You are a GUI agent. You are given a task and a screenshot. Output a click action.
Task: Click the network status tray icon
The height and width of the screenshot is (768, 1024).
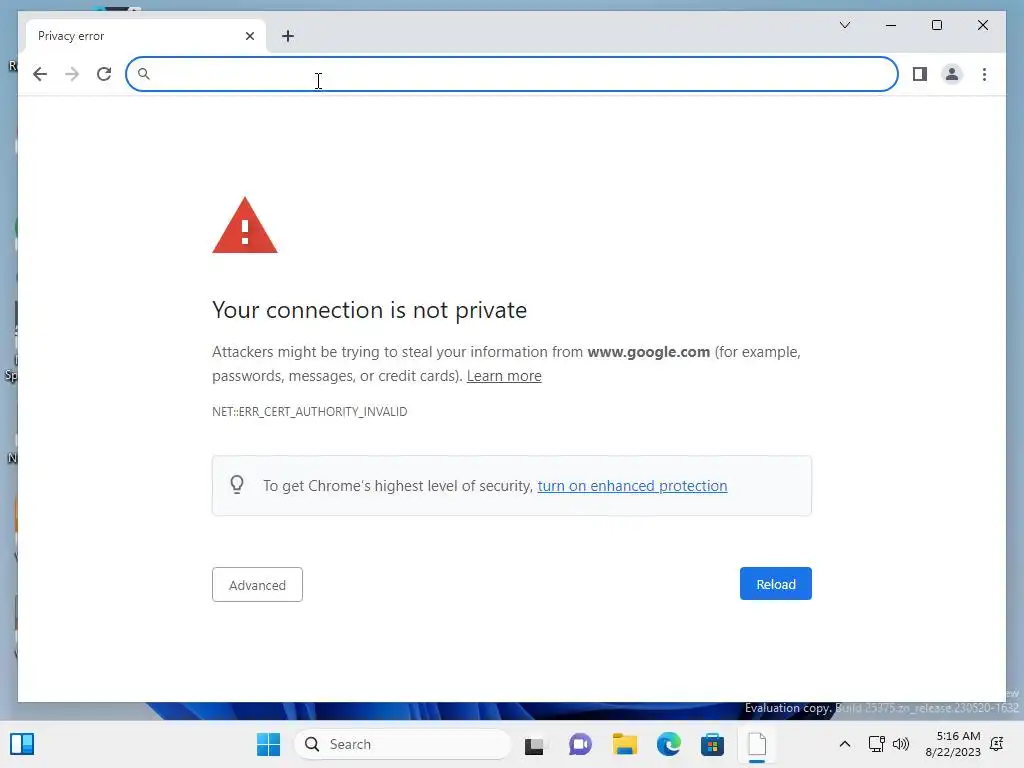point(876,744)
